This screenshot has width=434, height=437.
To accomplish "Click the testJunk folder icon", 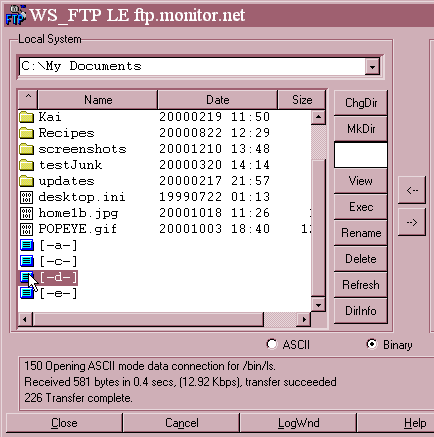I will (x=26, y=165).
